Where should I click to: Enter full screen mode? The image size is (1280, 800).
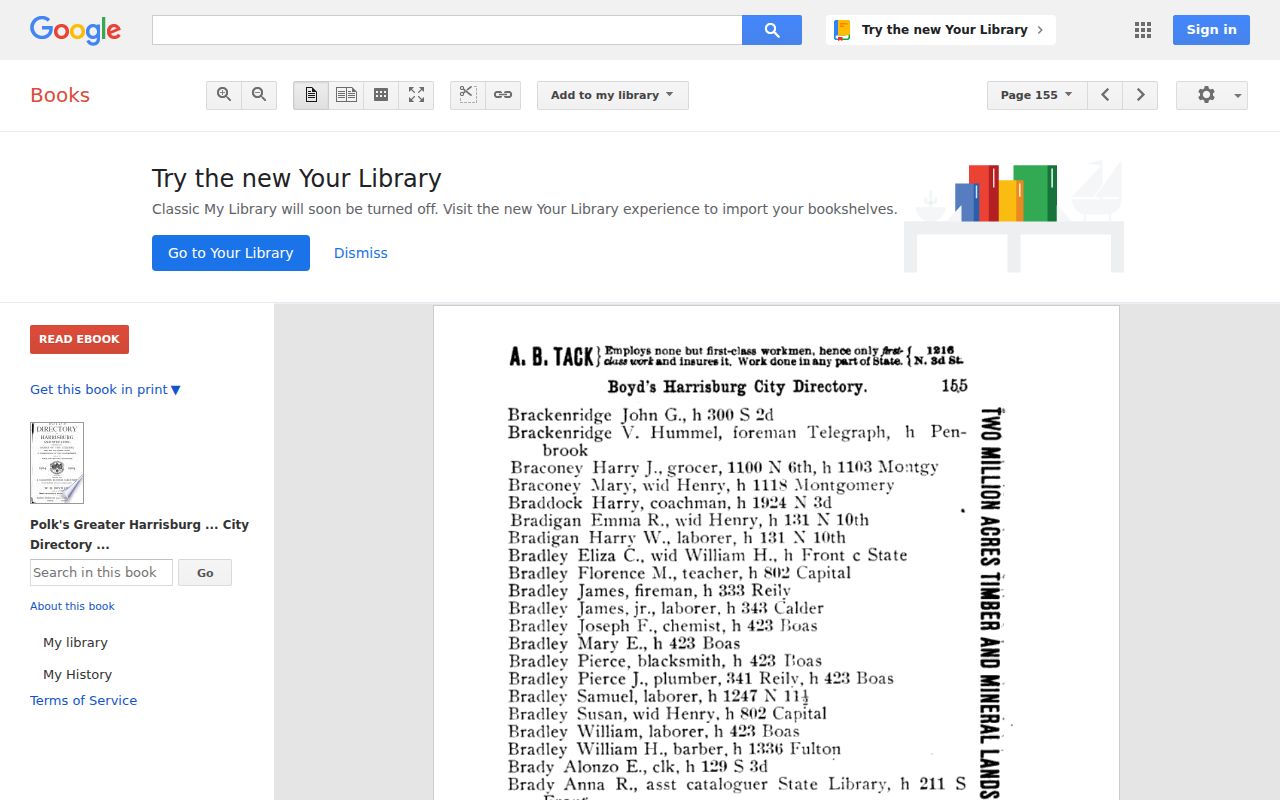416,95
